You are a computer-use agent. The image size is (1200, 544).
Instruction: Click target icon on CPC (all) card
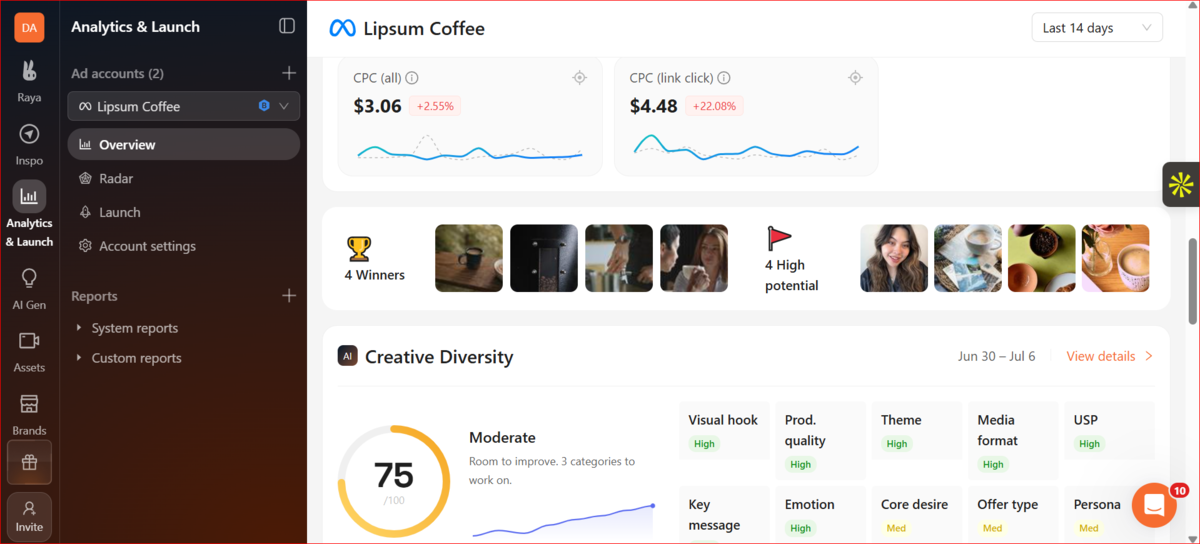click(x=579, y=78)
